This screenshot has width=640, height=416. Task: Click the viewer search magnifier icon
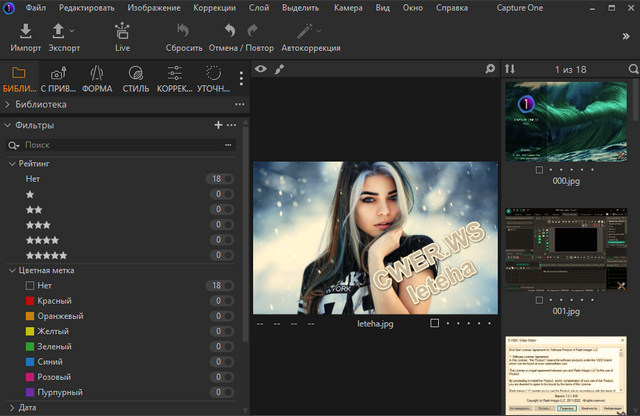tap(490, 69)
